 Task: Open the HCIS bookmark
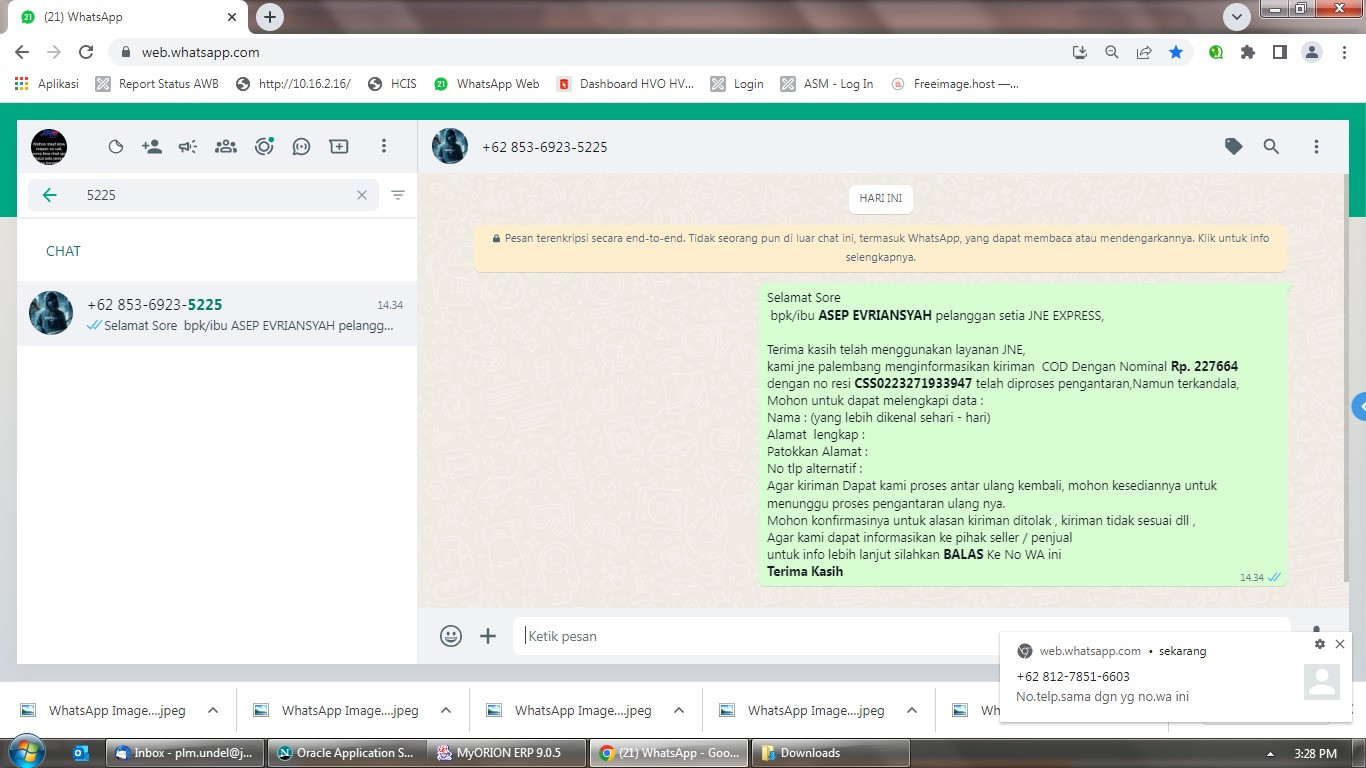pyautogui.click(x=392, y=84)
